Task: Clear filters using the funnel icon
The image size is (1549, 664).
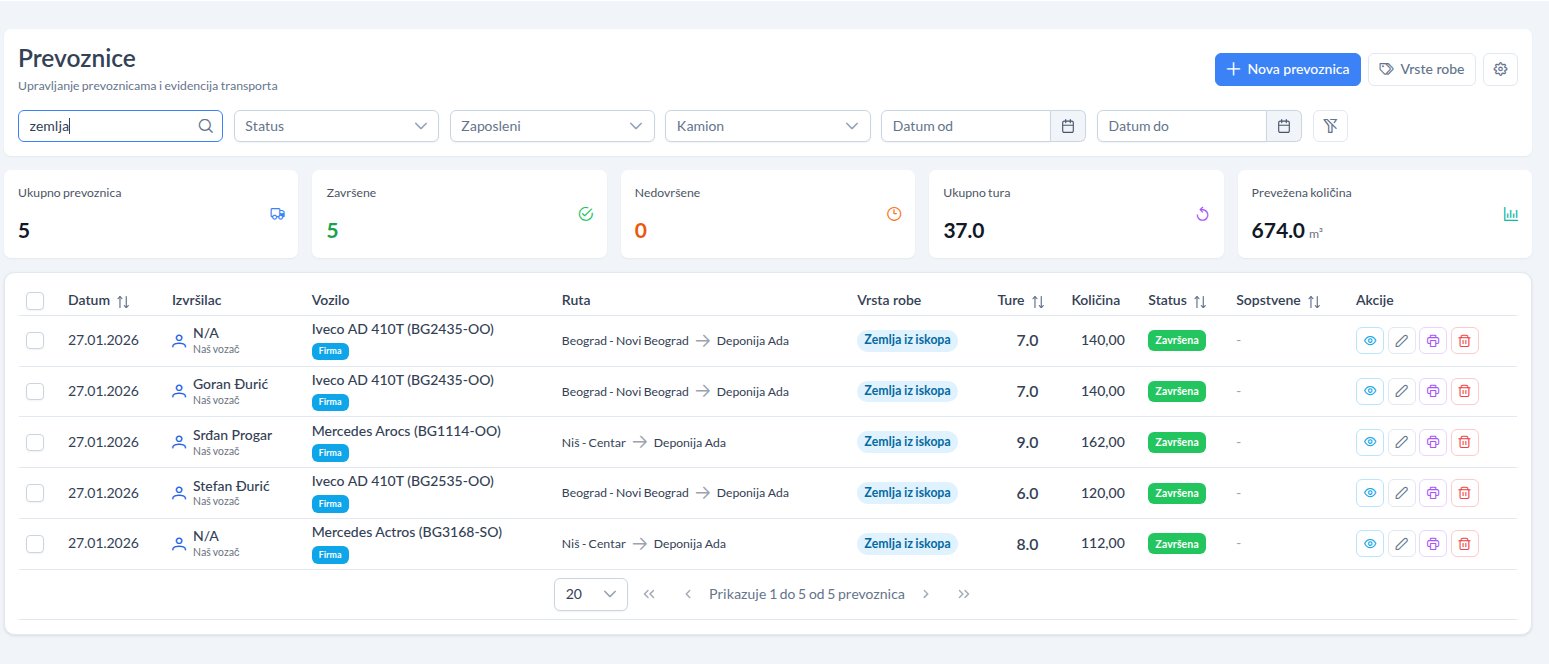Action: coord(1330,126)
